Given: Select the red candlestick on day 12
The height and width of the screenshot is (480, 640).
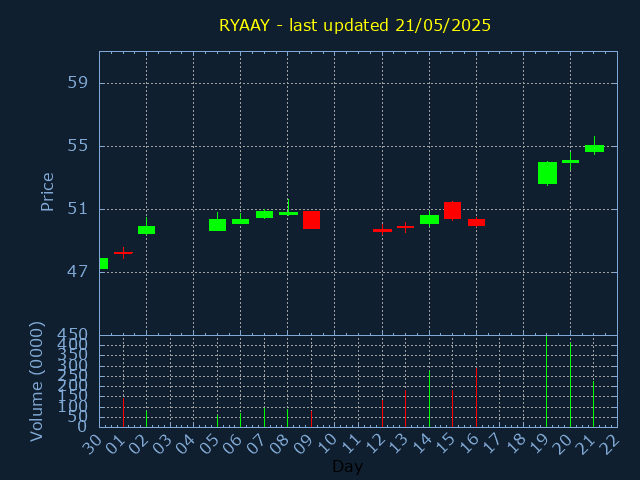Looking at the screenshot, I should [x=382, y=230].
